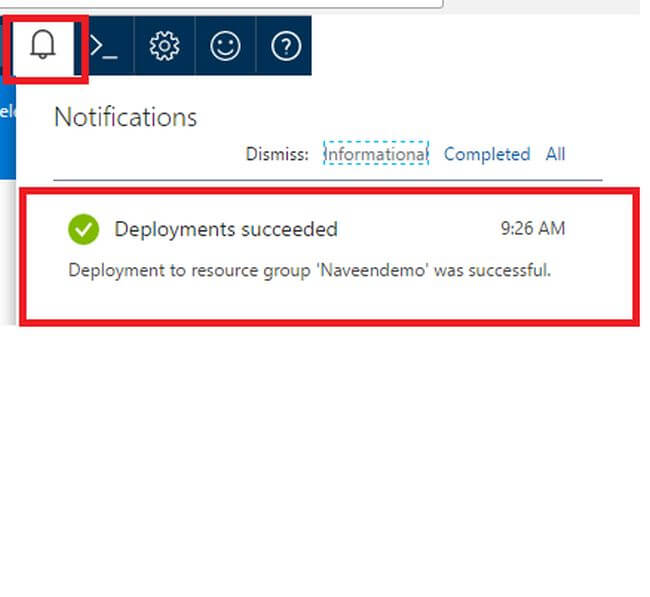Image resolution: width=650 pixels, height=597 pixels.
Task: Click the 9:26 AM notification timestamp
Action: tap(532, 229)
